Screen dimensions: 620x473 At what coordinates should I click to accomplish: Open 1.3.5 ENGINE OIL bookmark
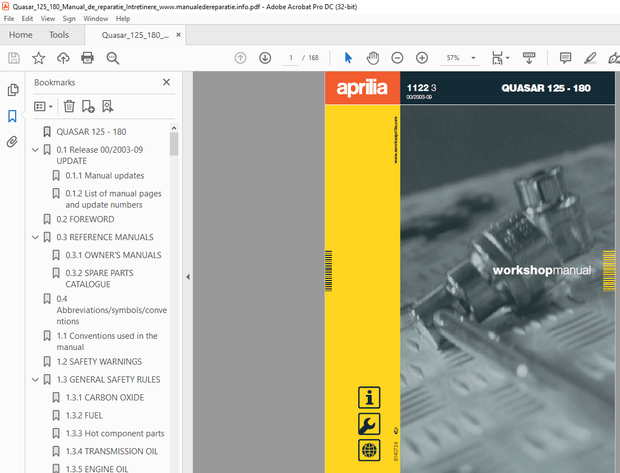[x=97, y=469]
